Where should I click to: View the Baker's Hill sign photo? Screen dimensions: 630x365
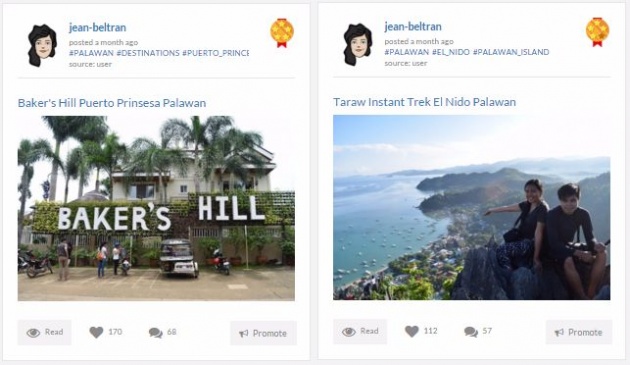pos(156,208)
